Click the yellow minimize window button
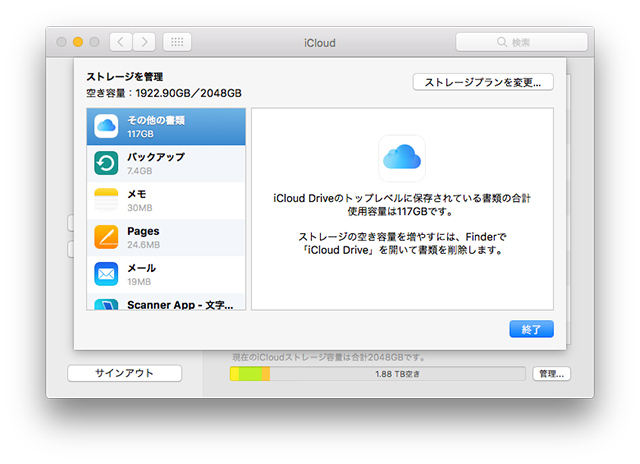The width and height of the screenshot is (640, 464). point(78,42)
